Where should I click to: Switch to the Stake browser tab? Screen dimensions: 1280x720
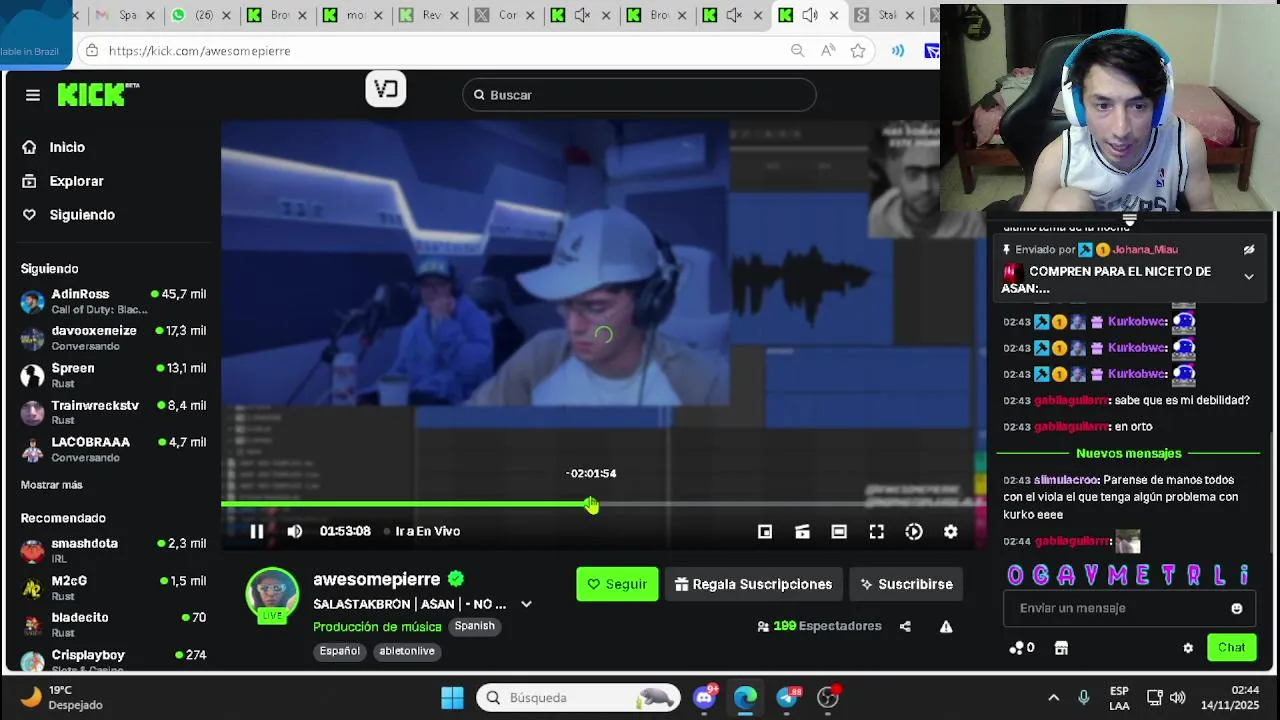tap(885, 15)
